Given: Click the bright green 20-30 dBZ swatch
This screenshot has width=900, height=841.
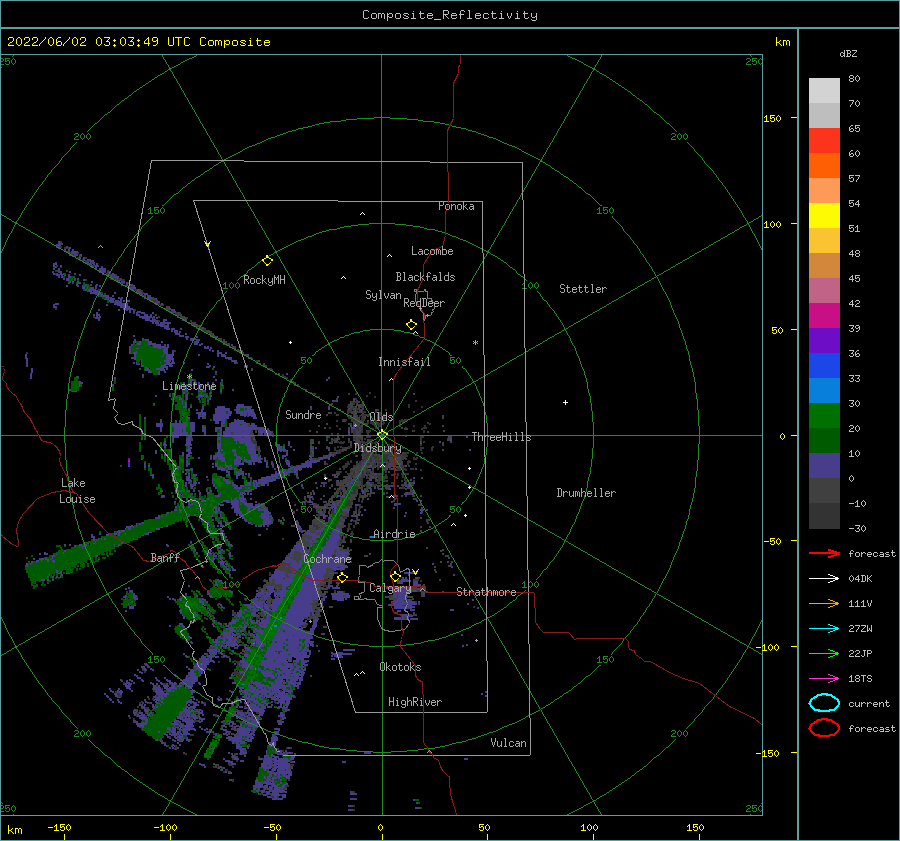Looking at the screenshot, I should [x=824, y=416].
